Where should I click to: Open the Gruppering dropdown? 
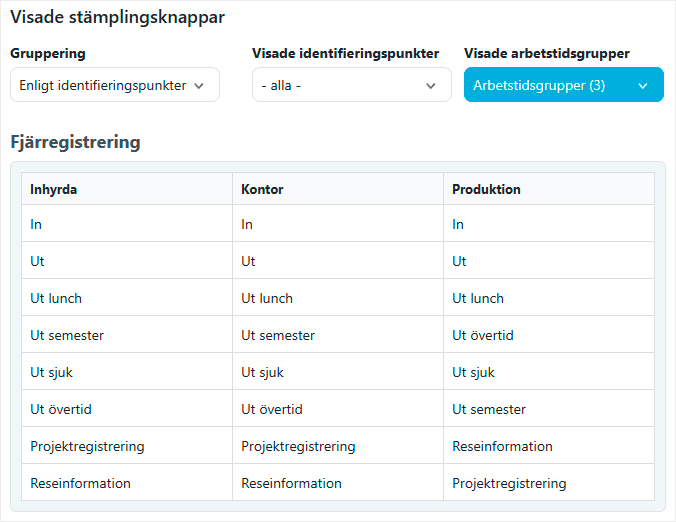click(x=114, y=86)
